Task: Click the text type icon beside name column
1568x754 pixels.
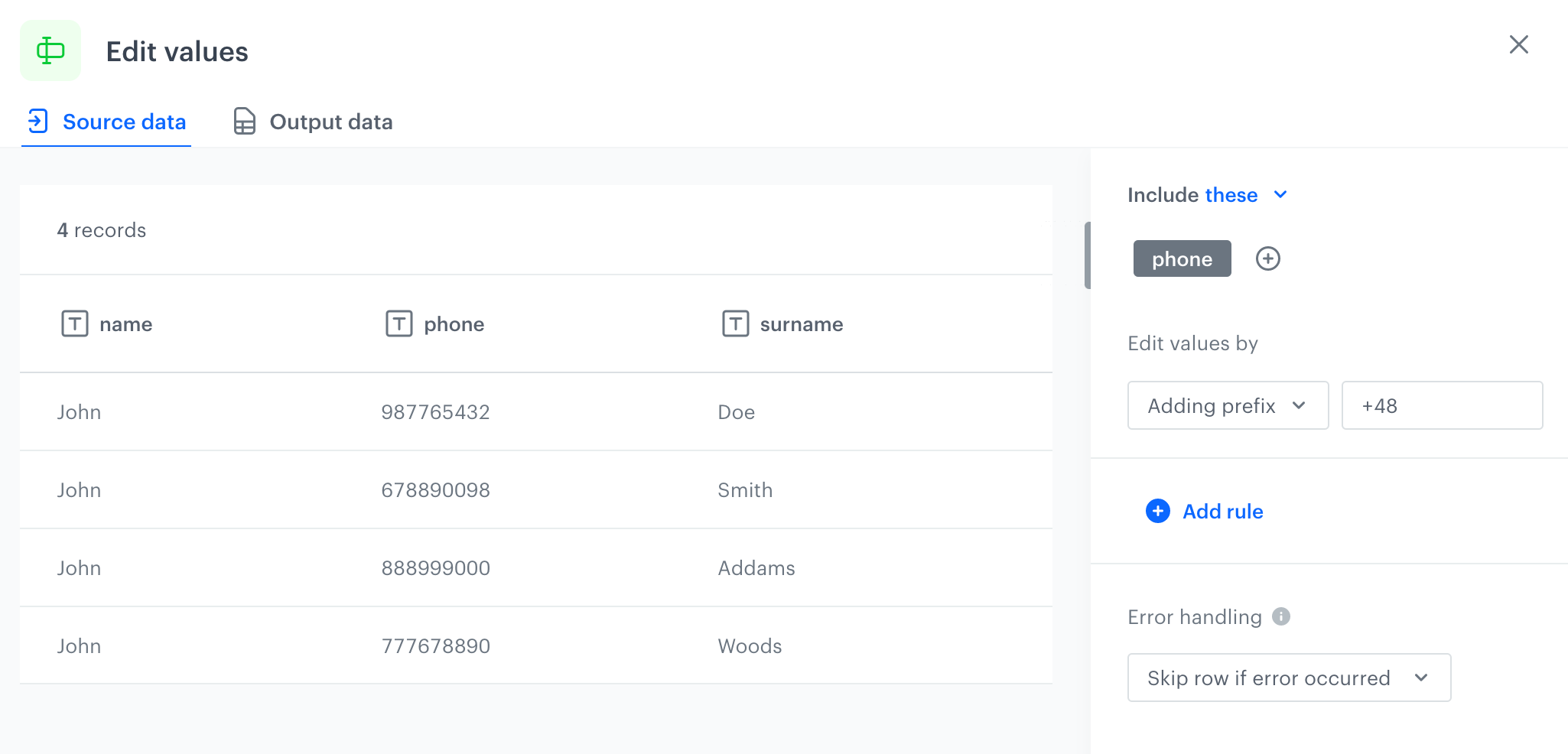Action: (x=75, y=324)
